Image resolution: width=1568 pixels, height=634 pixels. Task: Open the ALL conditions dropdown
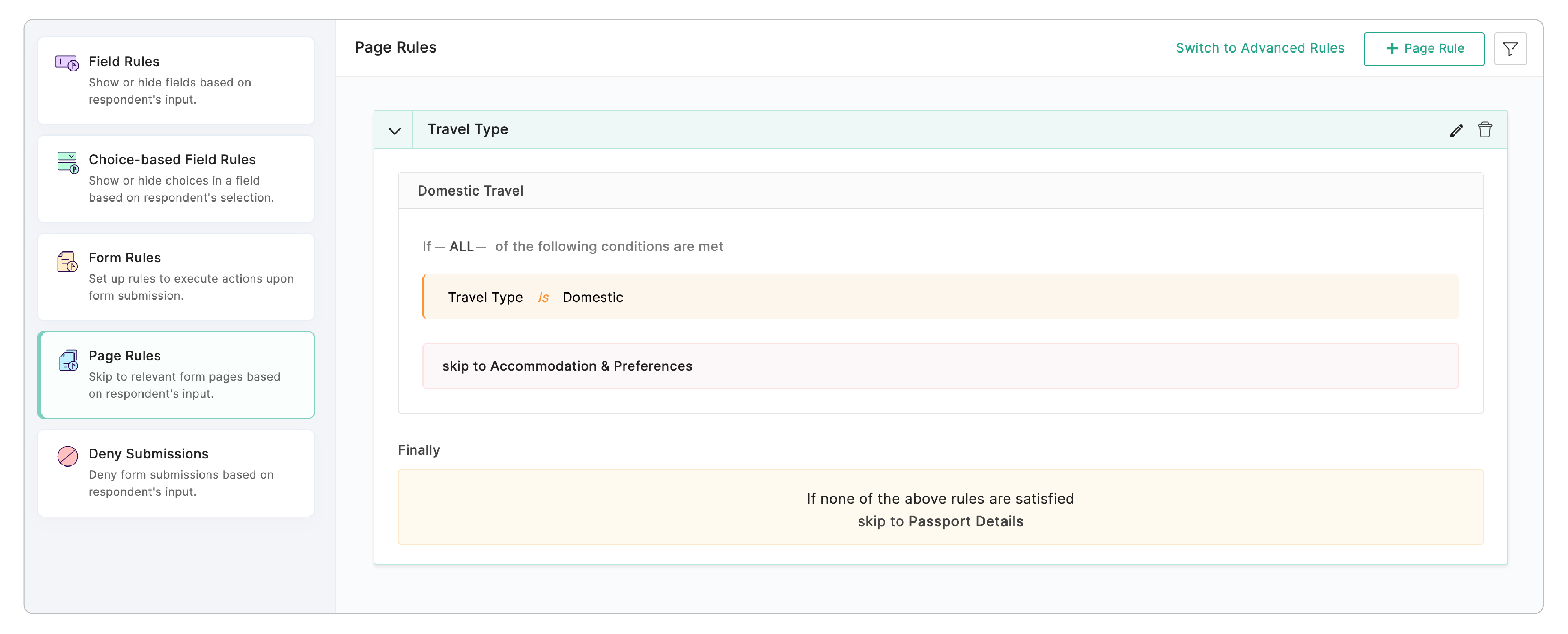point(462,246)
